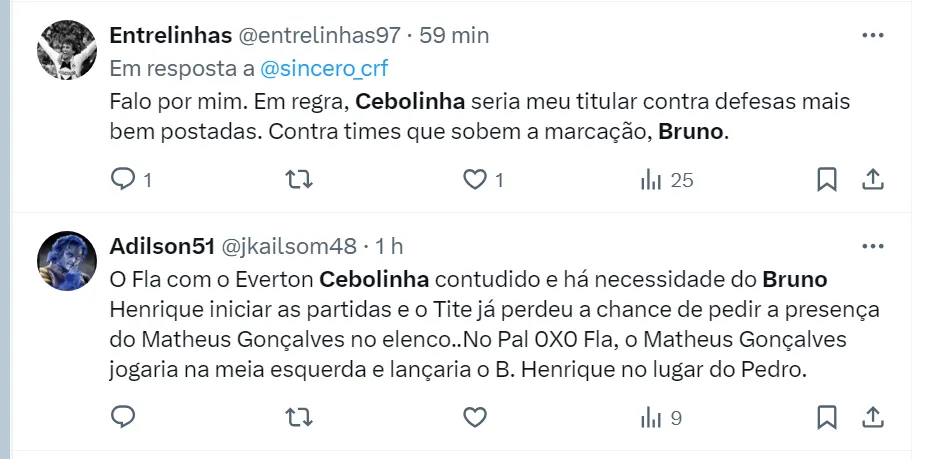Like the Entrelinhas tweet

pyautogui.click(x=474, y=180)
